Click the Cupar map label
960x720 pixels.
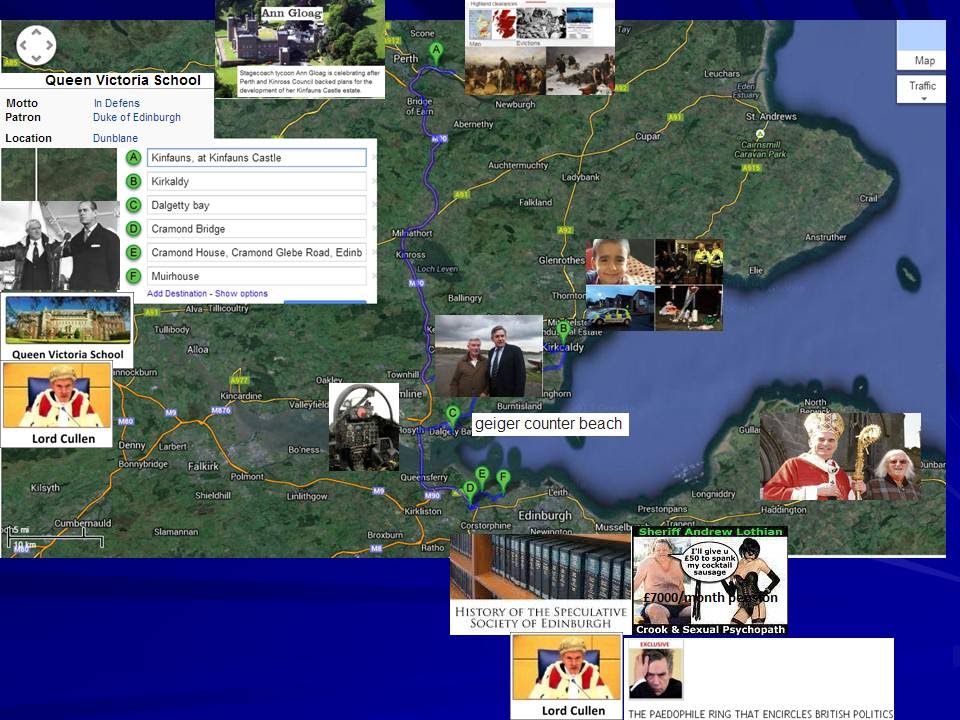[648, 136]
